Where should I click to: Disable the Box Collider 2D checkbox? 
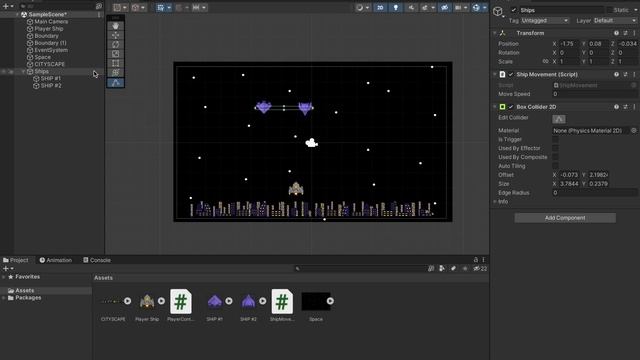point(511,107)
